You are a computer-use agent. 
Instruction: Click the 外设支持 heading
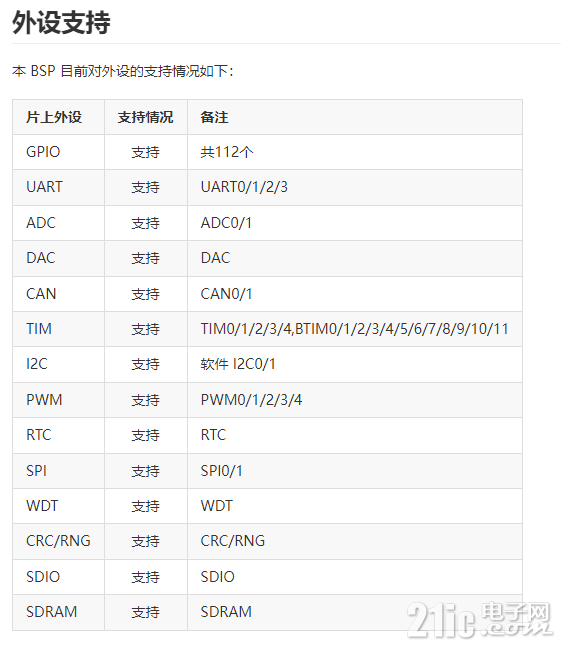pos(61,22)
